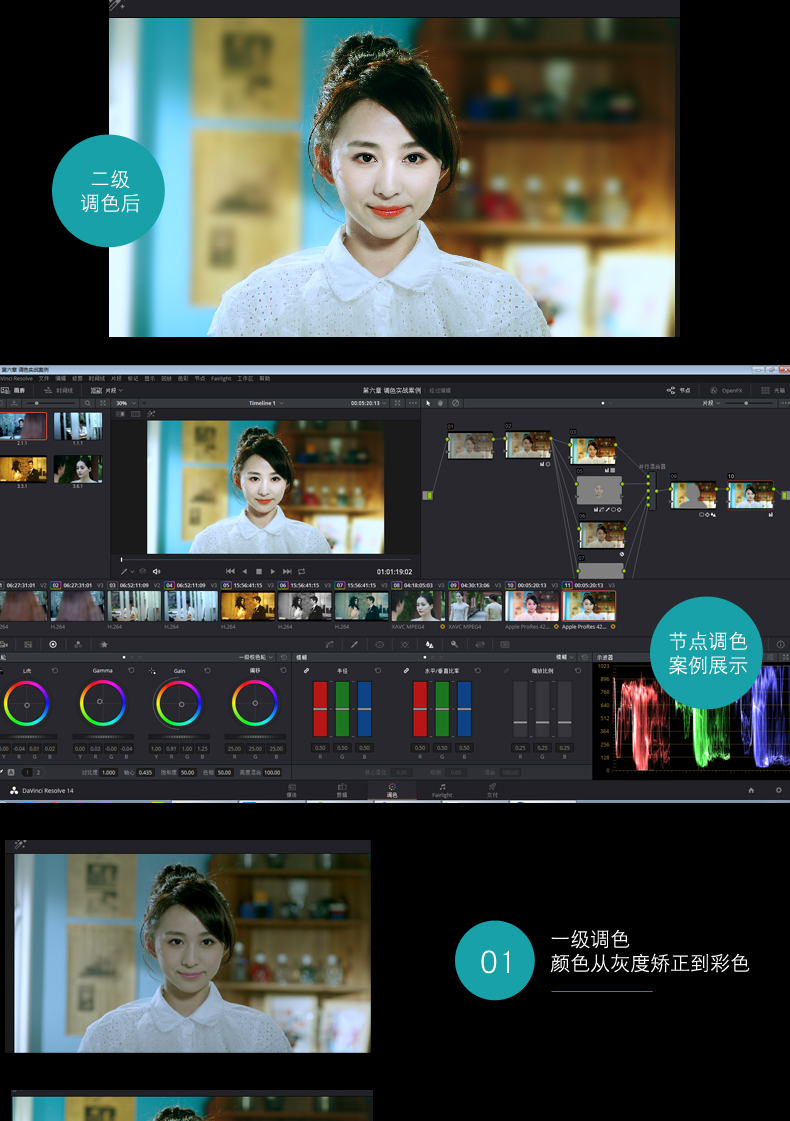The image size is (790, 1121).
Task: Open the Power Window palette icon
Action: [x=380, y=644]
